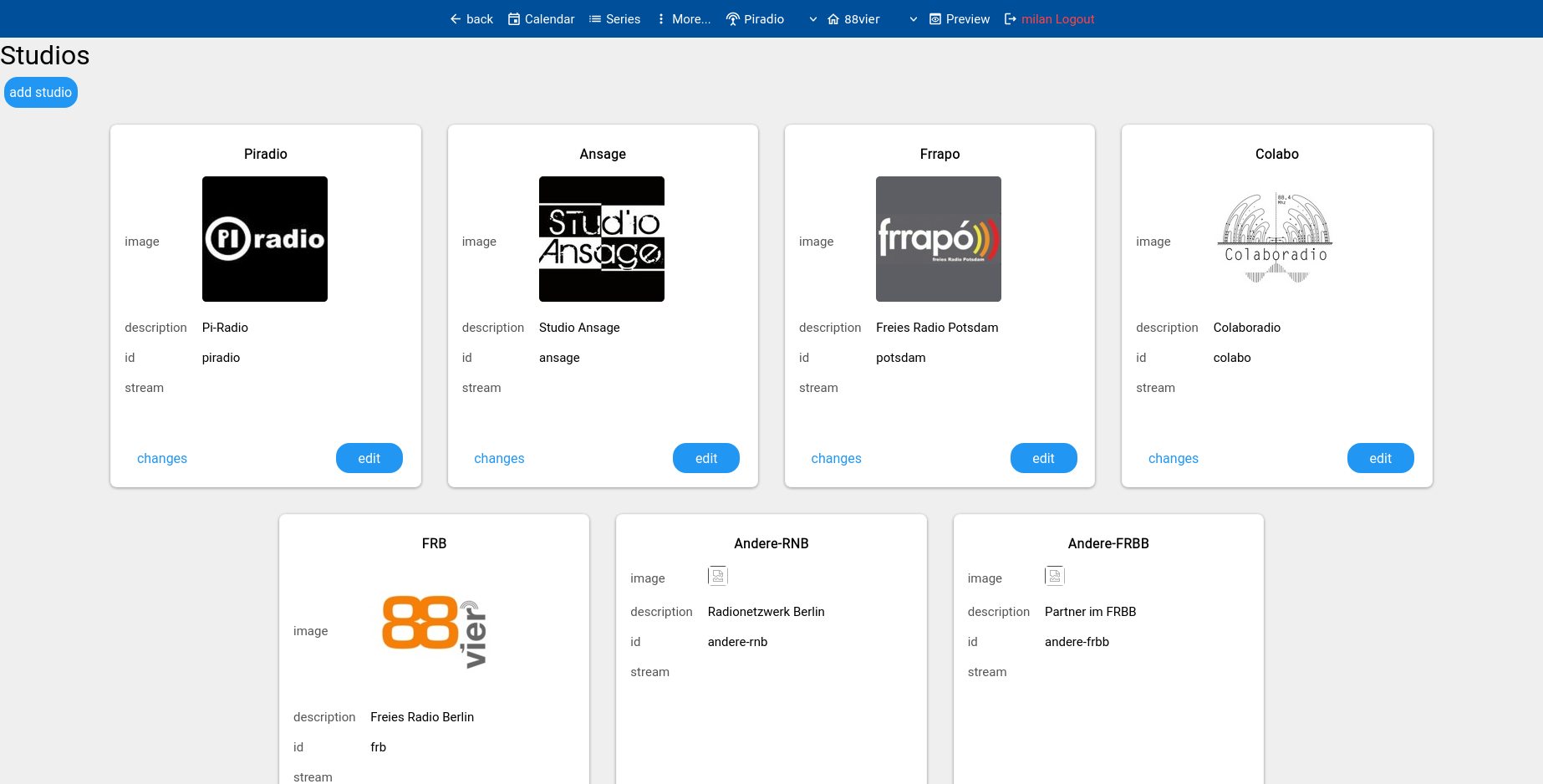Click the 88vier home icon

[x=833, y=19]
